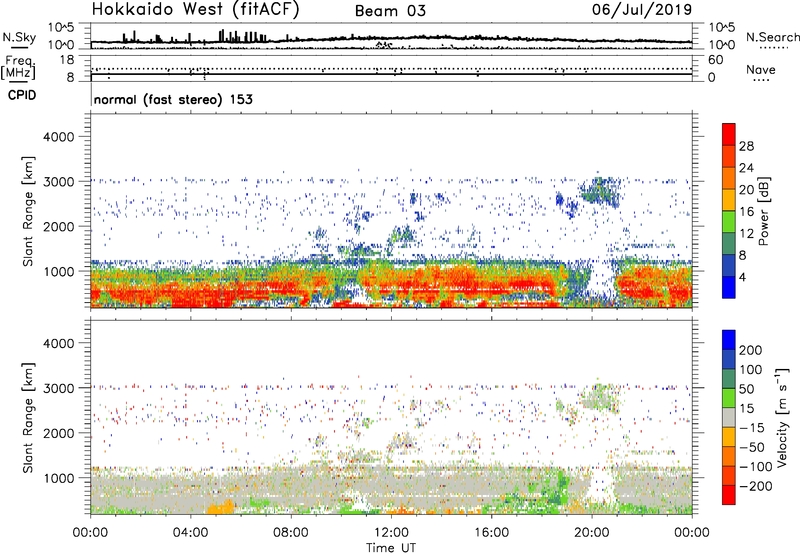
Task: Click the 'normal (fast stereo) 153' mode text
Action: pos(173,99)
